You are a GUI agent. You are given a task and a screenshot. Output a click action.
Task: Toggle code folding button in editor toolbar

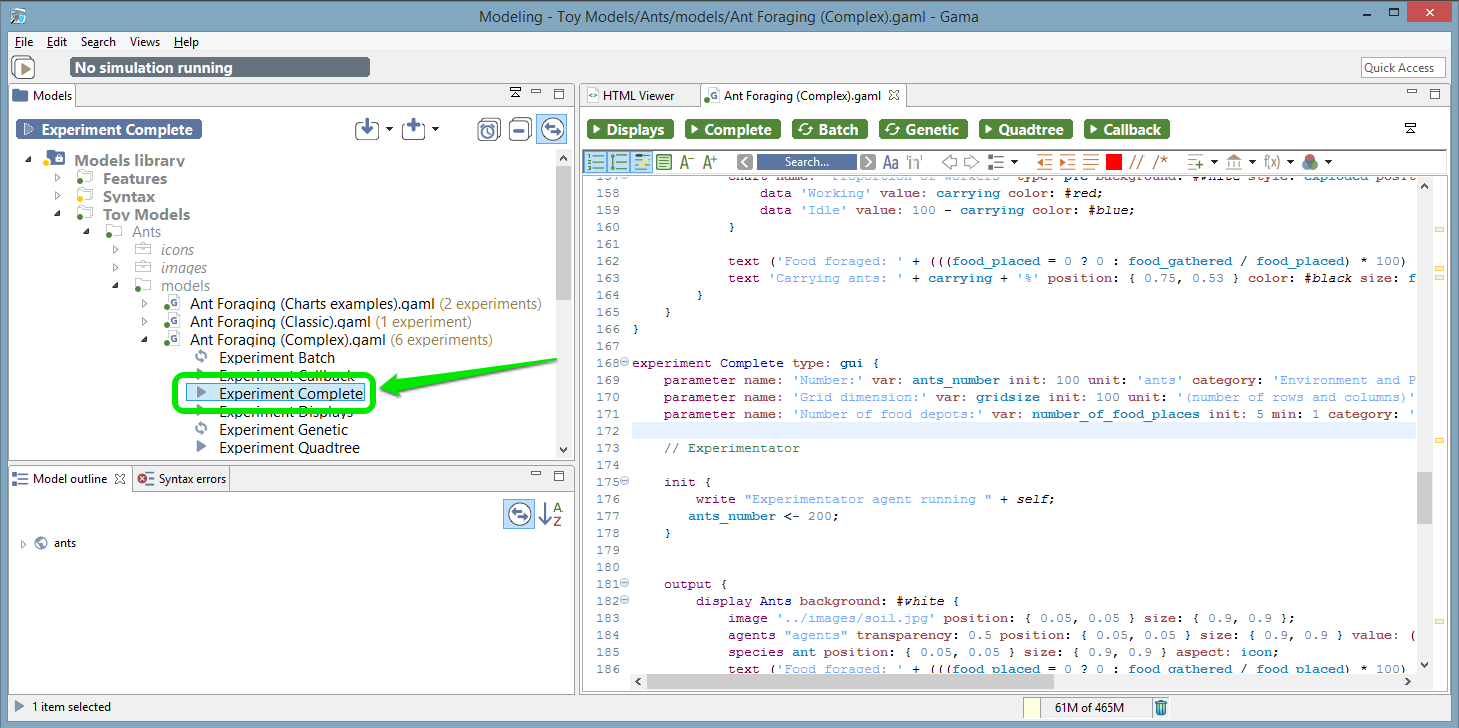[x=619, y=162]
